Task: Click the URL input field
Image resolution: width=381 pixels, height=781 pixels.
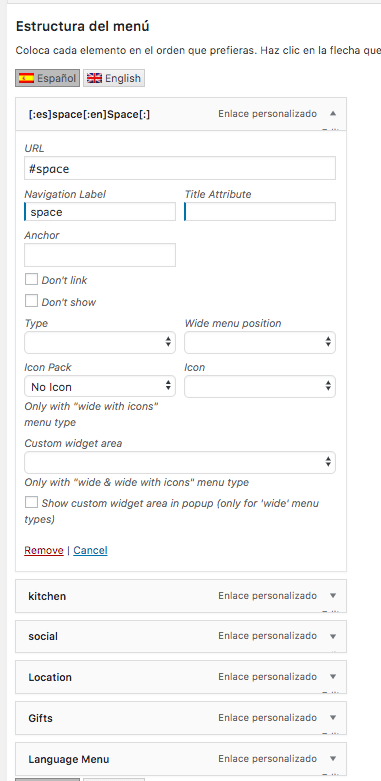Action: [x=180, y=168]
